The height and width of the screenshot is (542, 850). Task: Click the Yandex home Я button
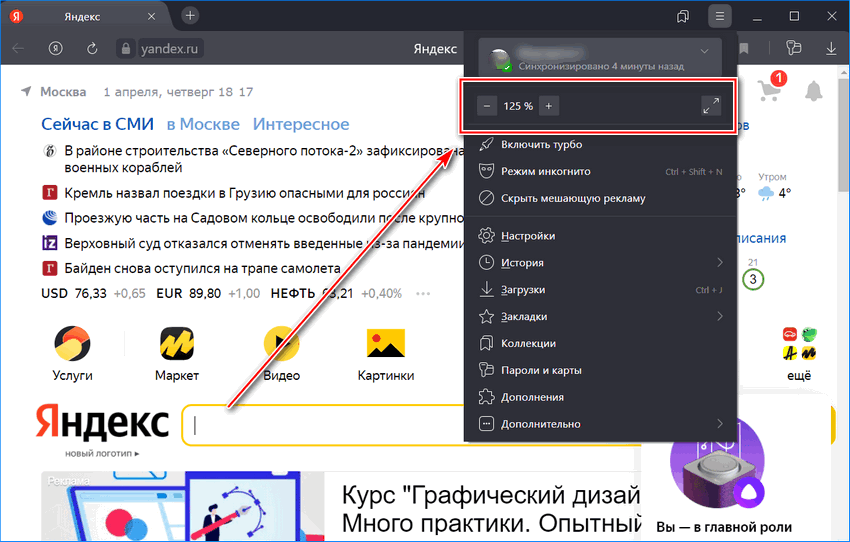coord(55,49)
